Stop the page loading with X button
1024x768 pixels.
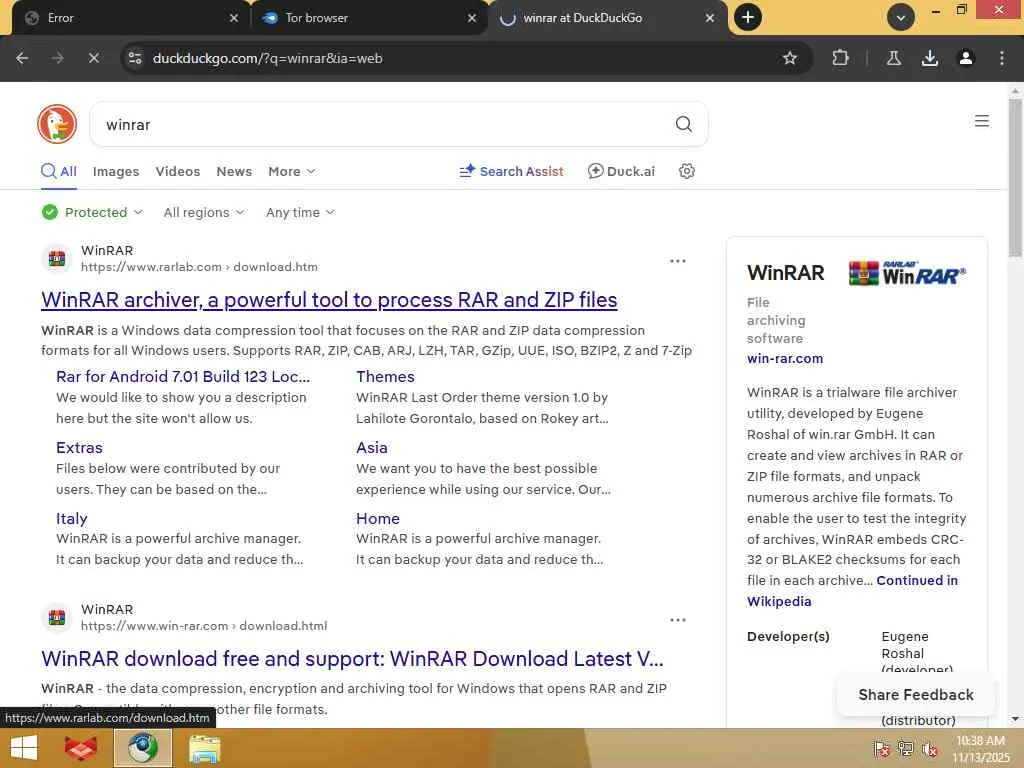click(93, 58)
